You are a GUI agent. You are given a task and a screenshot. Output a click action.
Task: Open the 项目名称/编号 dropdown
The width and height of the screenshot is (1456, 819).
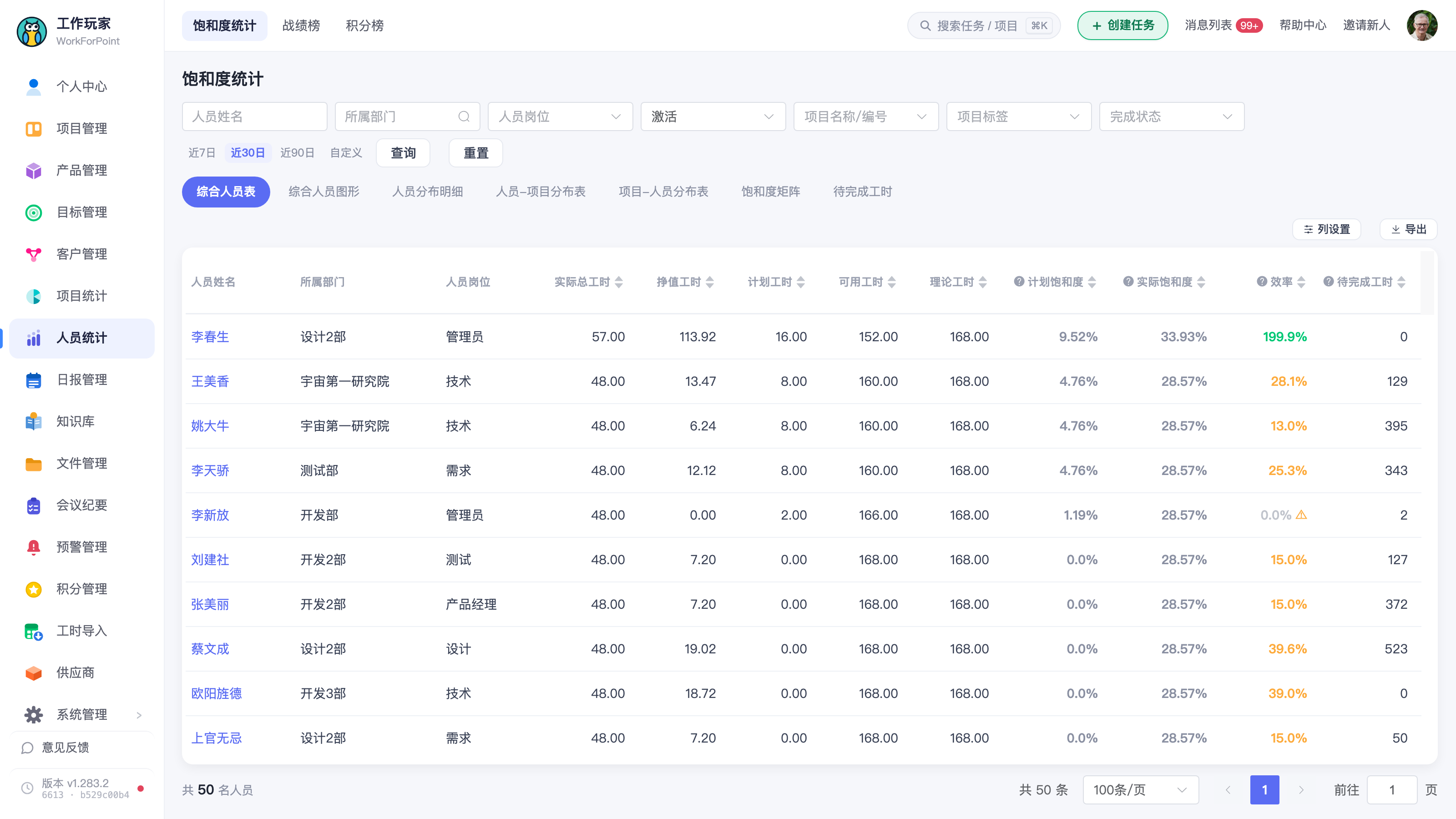click(x=866, y=116)
